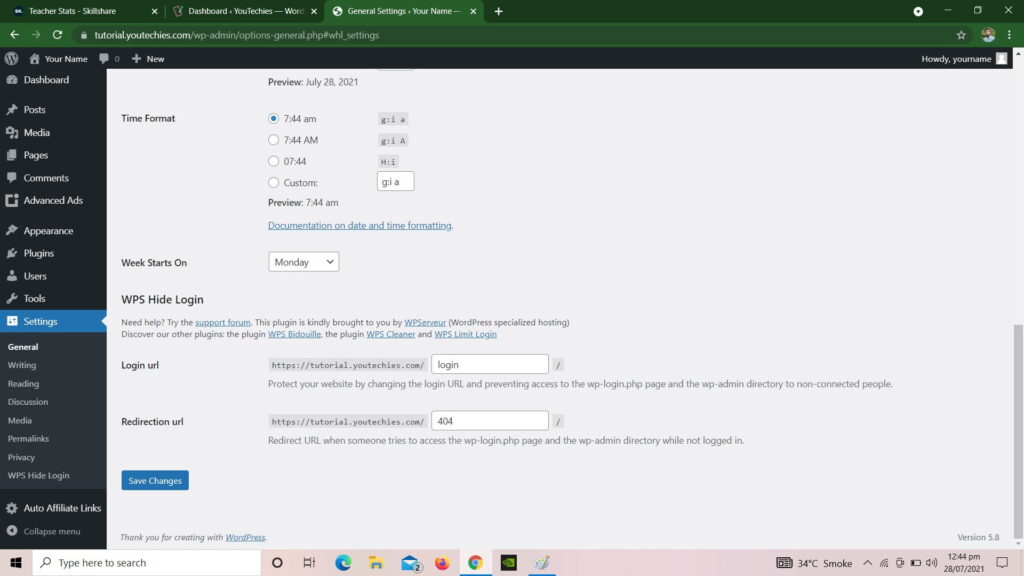1024x576 pixels.
Task: Bookmark this page with star icon
Action: click(961, 35)
